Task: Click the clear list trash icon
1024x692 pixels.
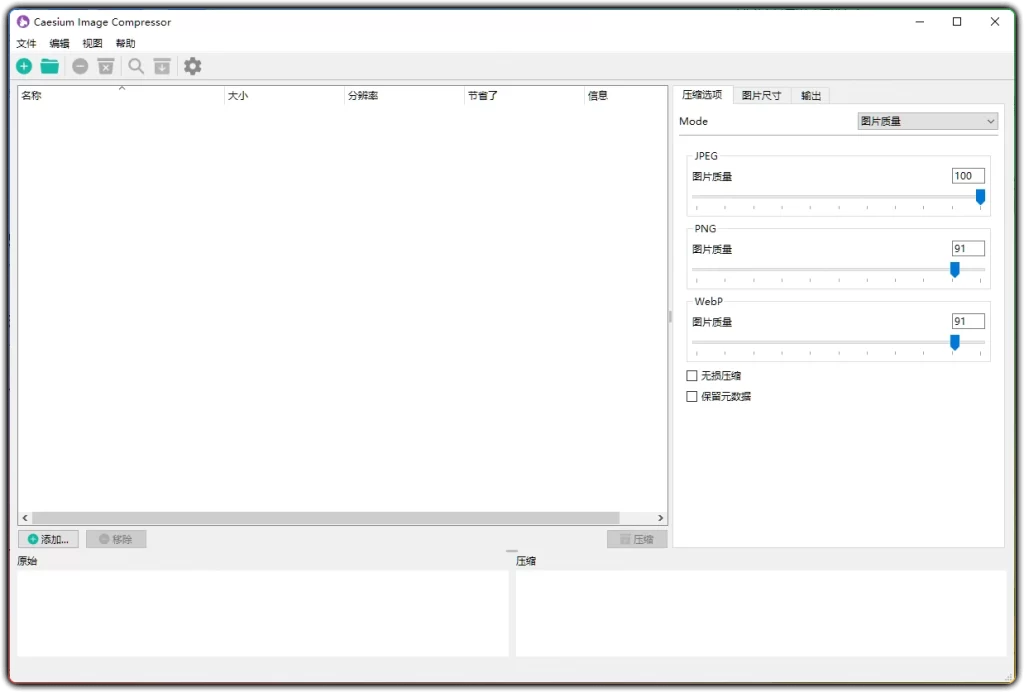Action: click(x=105, y=65)
